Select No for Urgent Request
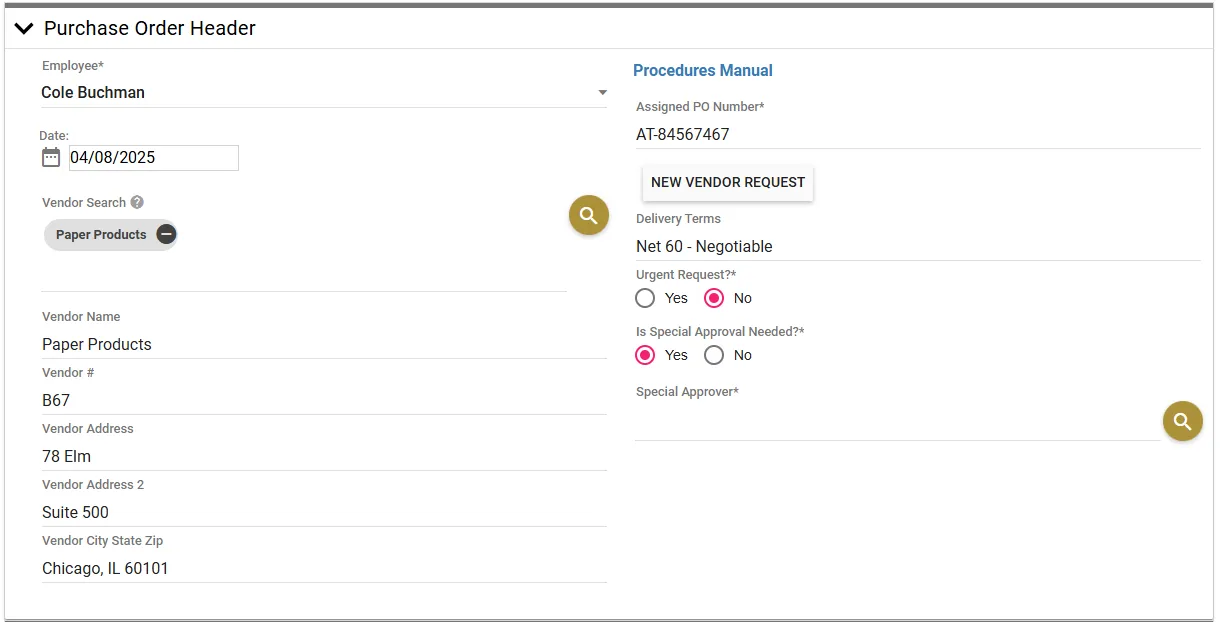 [x=714, y=298]
